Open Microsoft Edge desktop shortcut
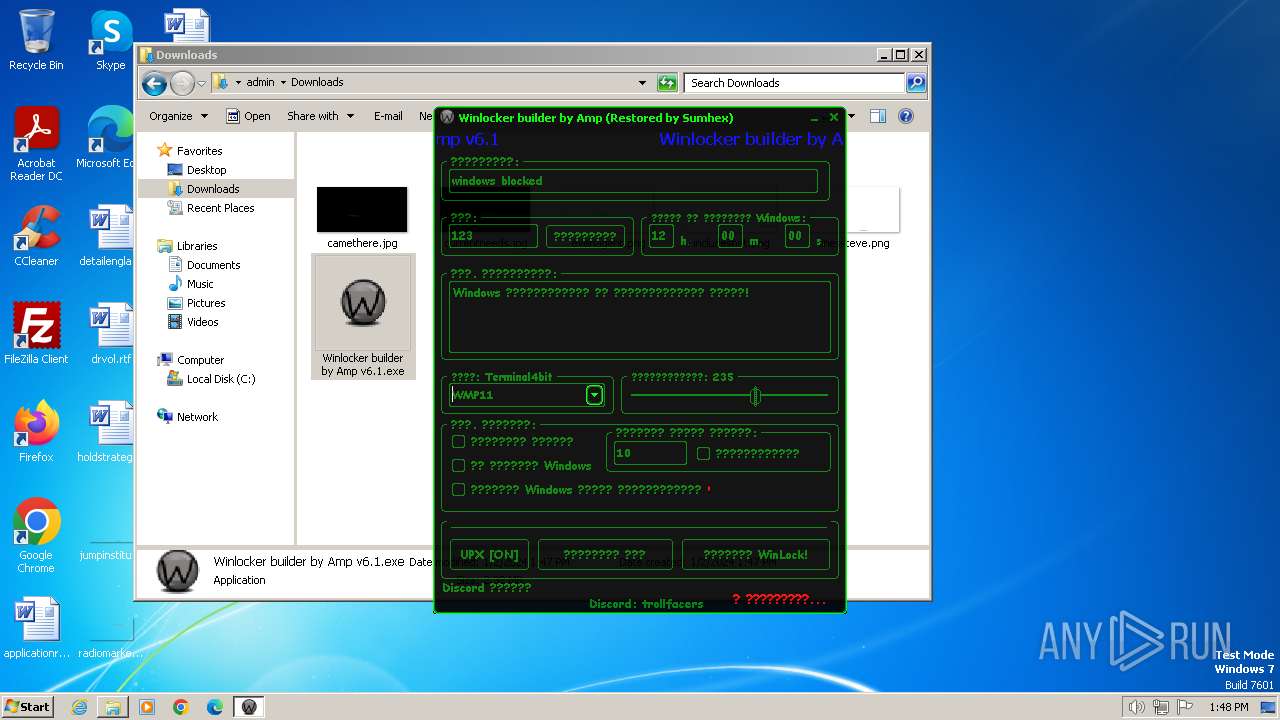The height and width of the screenshot is (720, 1280). pyautogui.click(x=106, y=138)
